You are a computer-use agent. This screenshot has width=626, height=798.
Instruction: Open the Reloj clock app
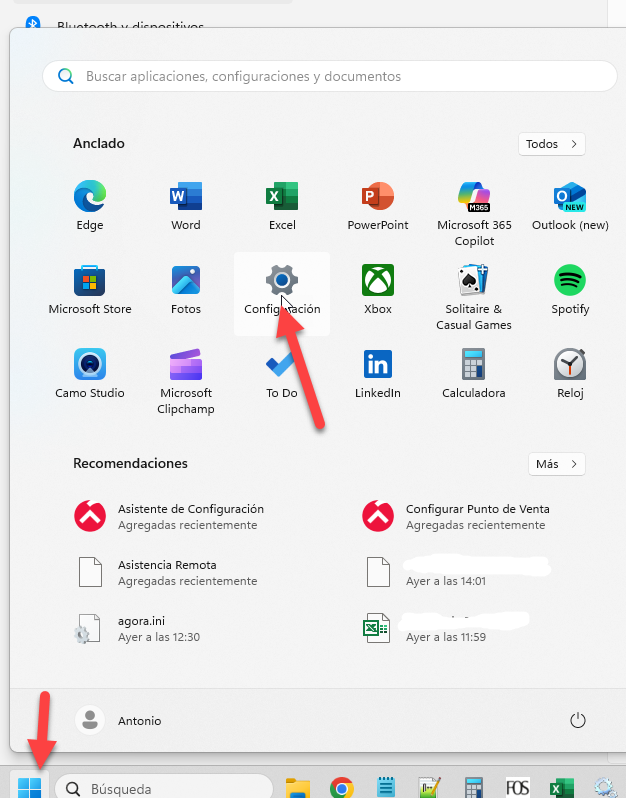pos(570,374)
